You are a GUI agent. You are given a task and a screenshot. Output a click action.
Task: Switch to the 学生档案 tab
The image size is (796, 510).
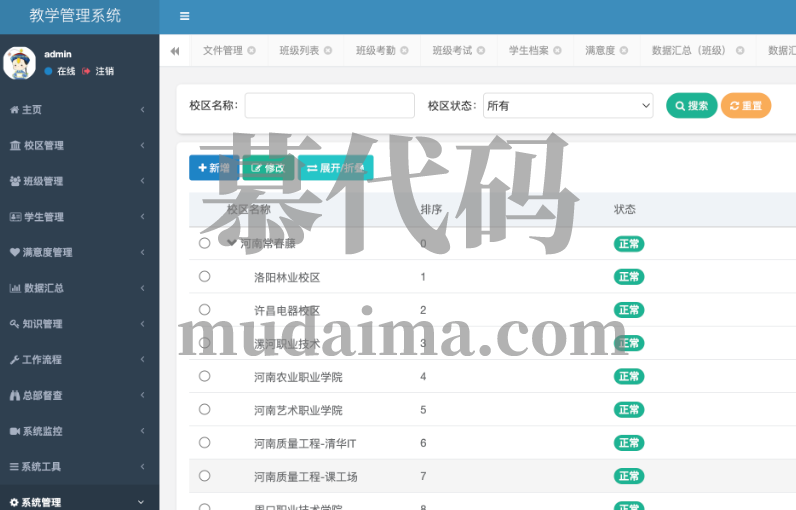pyautogui.click(x=528, y=51)
